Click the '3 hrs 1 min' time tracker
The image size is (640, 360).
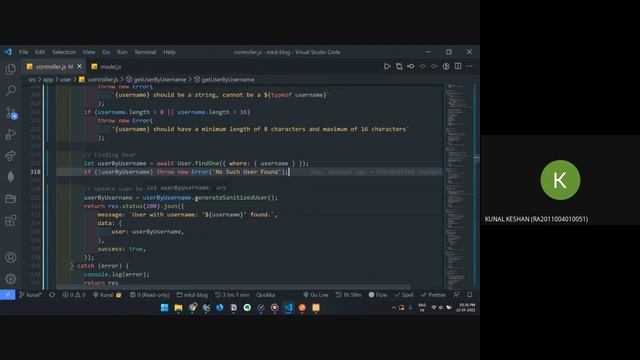[x=232, y=295]
